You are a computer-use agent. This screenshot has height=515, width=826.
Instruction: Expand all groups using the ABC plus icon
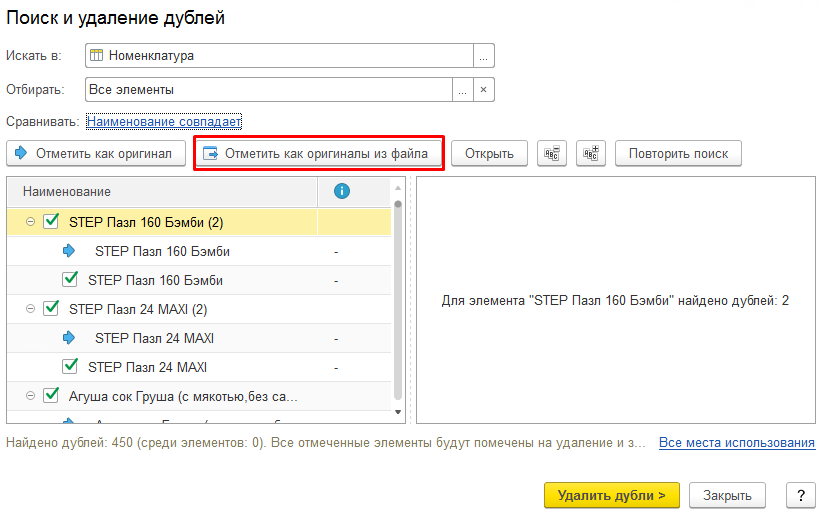(x=592, y=154)
